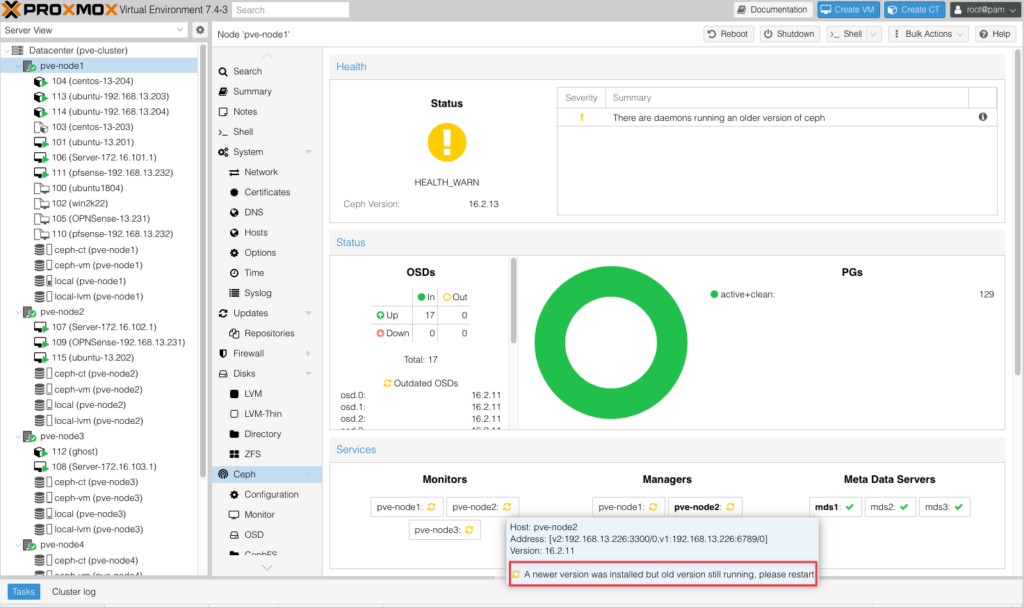Collapse the Datacenter (pve-cluster) tree

click(x=7, y=50)
